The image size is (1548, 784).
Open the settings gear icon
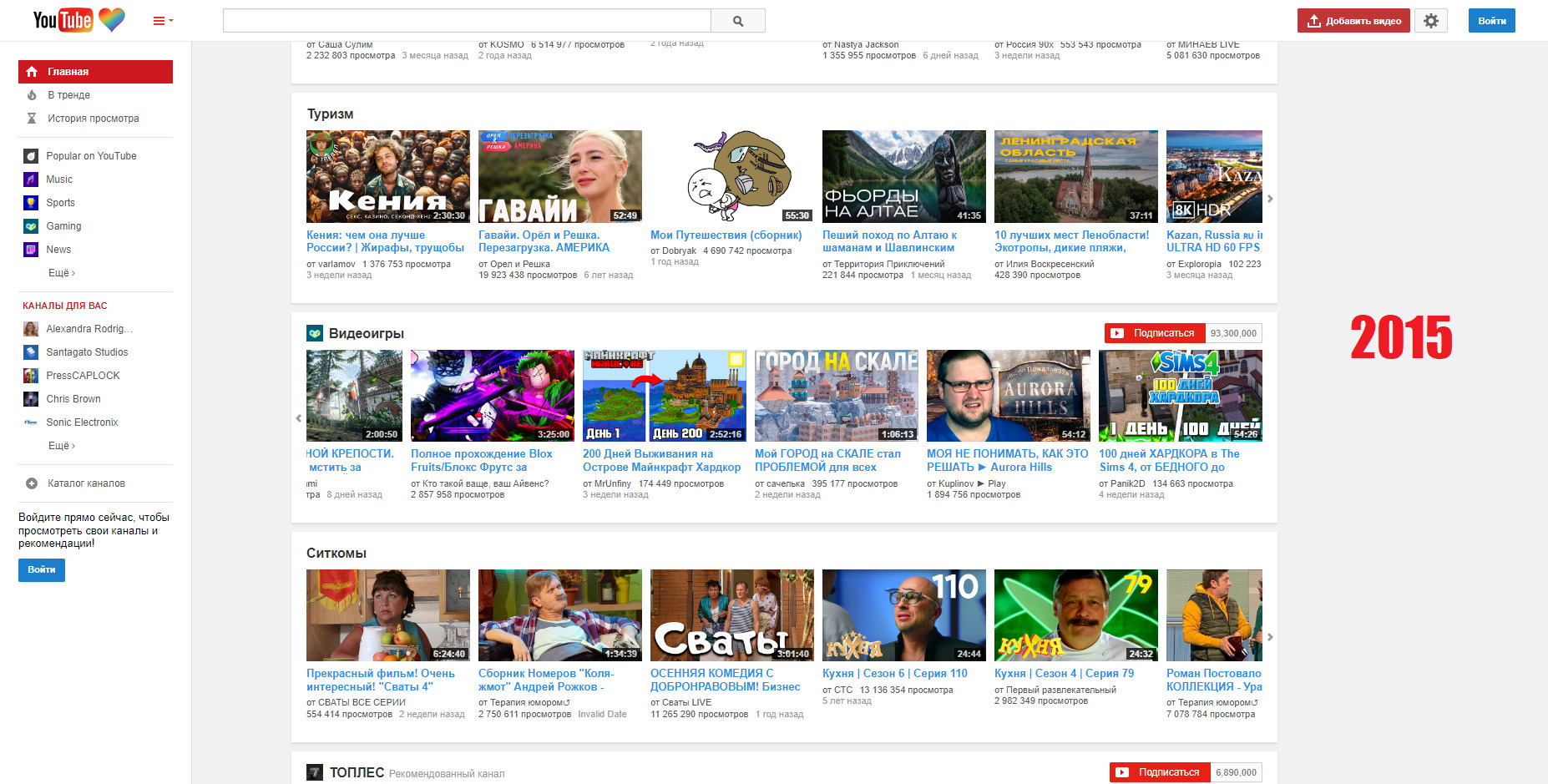1430,21
